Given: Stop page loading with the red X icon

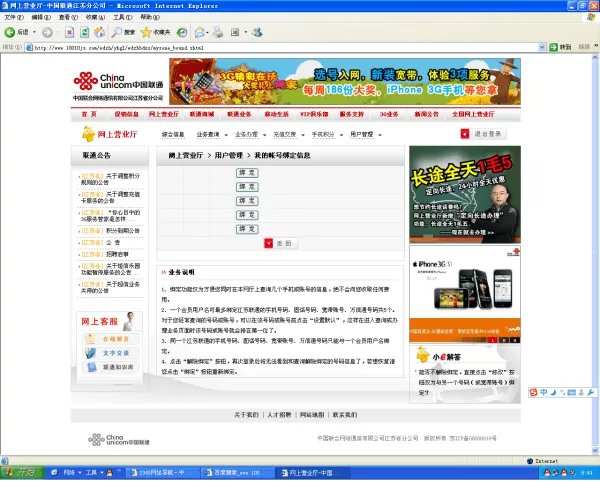Looking at the screenshot, I should tap(69, 33).
